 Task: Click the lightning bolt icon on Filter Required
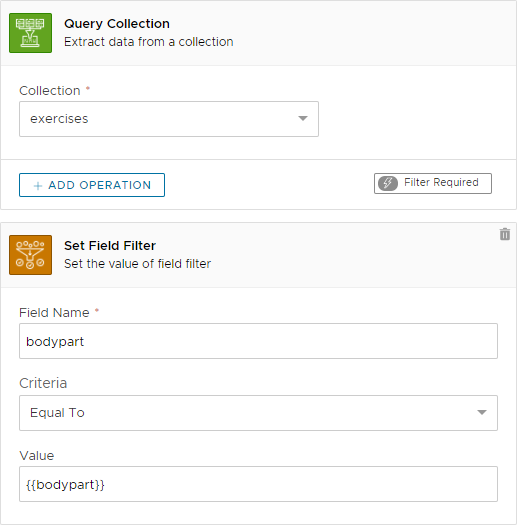pyautogui.click(x=388, y=183)
